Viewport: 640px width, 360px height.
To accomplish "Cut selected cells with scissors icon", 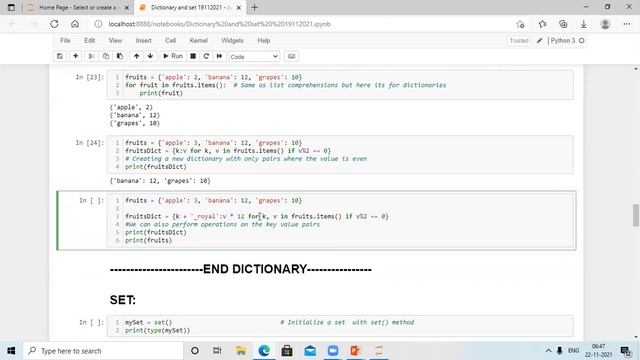I will (91, 56).
